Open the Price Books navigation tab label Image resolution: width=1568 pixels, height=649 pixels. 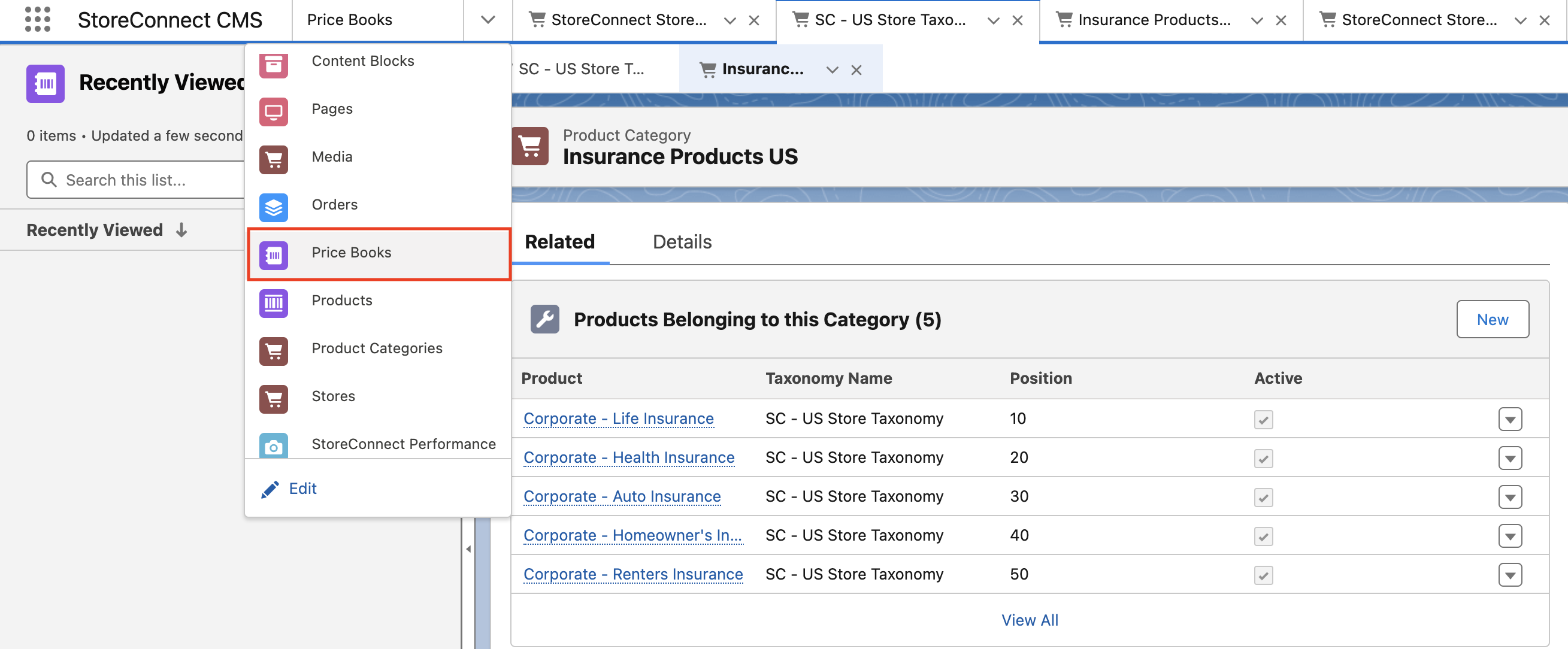[x=349, y=20]
